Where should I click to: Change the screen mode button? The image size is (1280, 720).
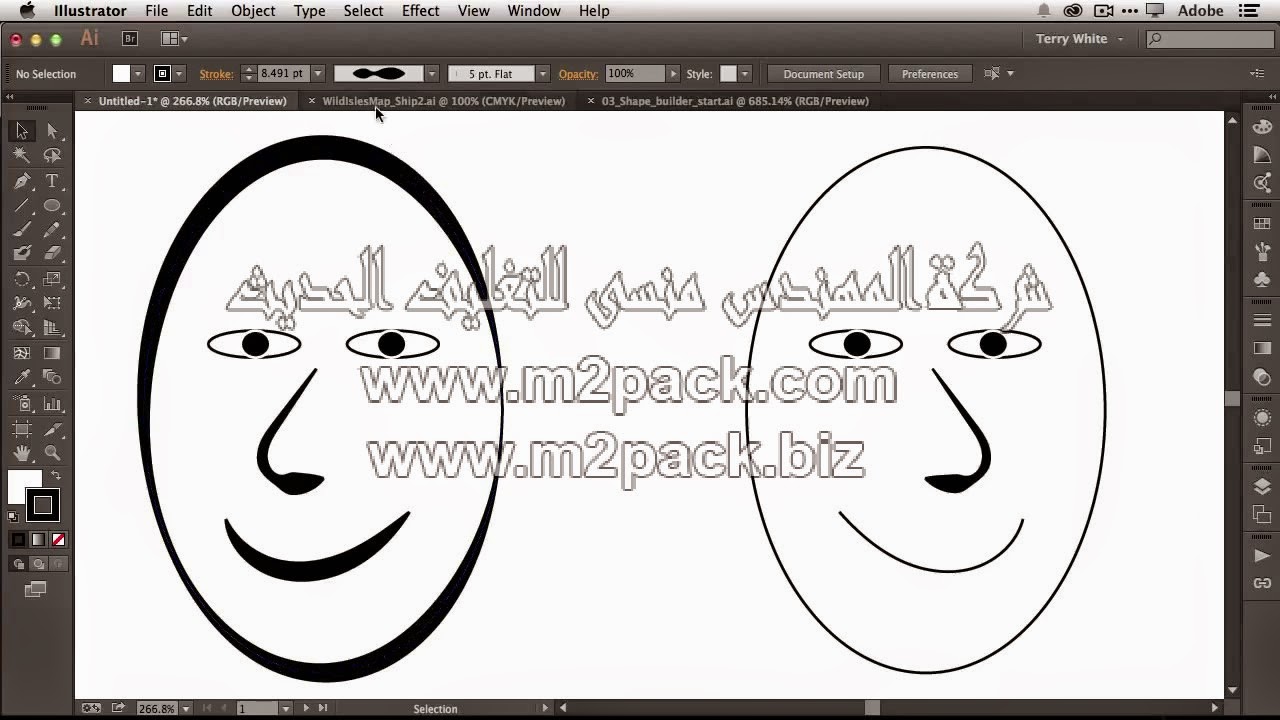click(x=35, y=590)
